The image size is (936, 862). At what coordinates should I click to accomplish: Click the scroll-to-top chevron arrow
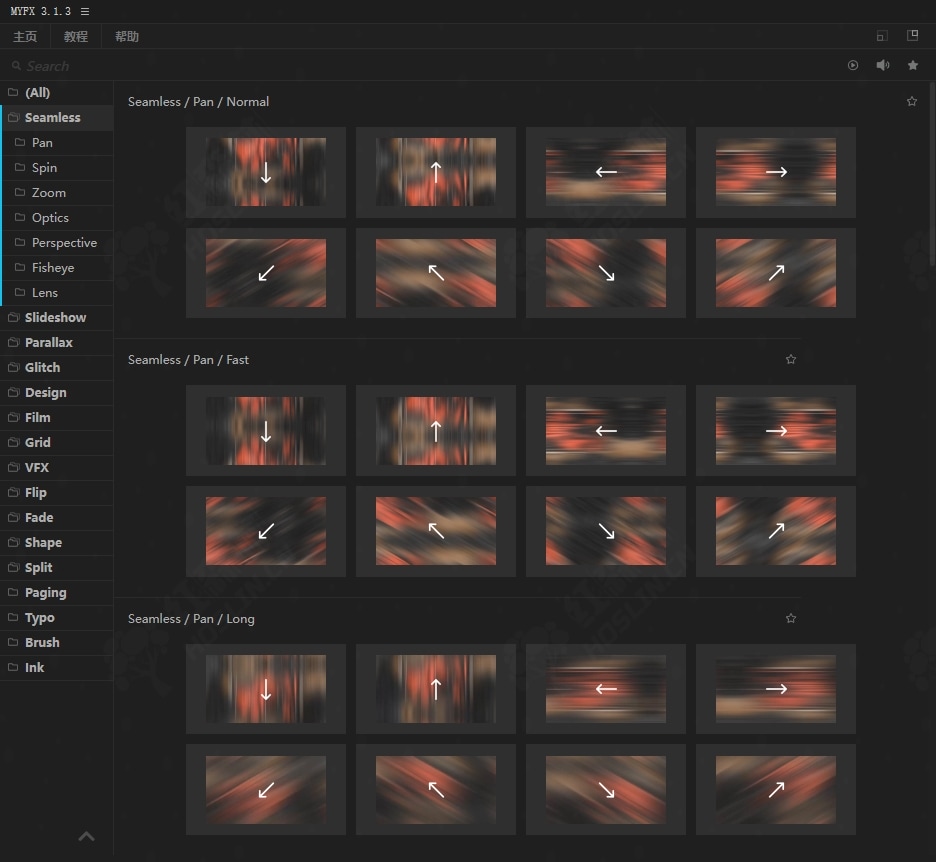coord(87,837)
